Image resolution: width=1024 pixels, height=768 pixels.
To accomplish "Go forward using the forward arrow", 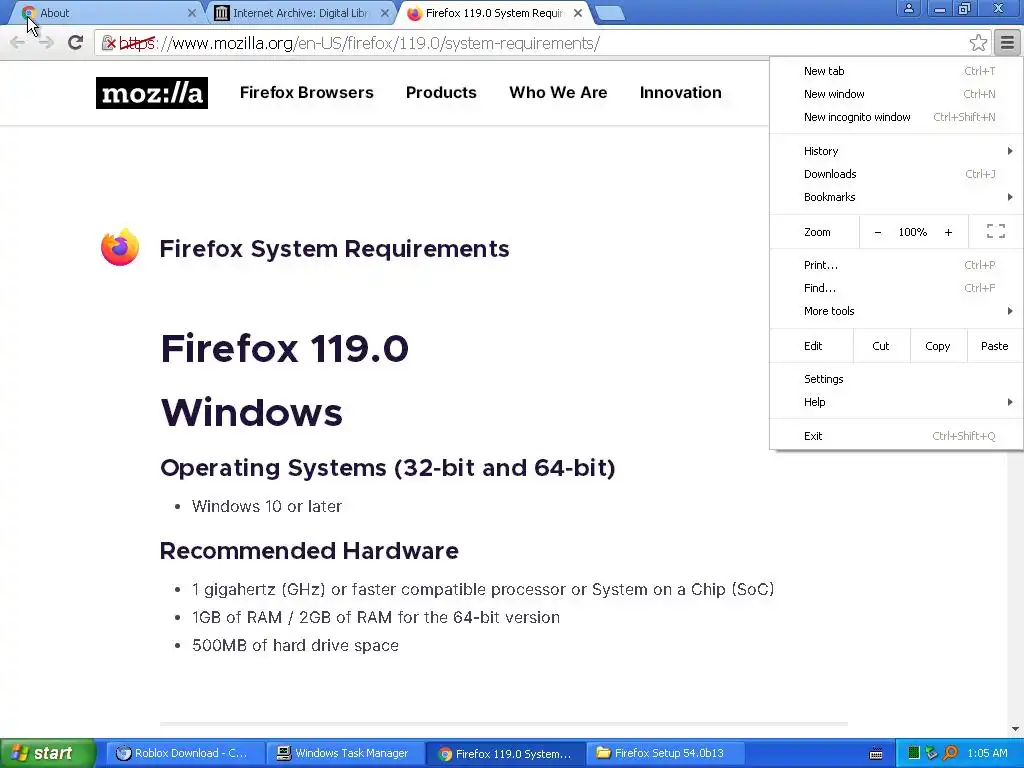I will pyautogui.click(x=46, y=43).
